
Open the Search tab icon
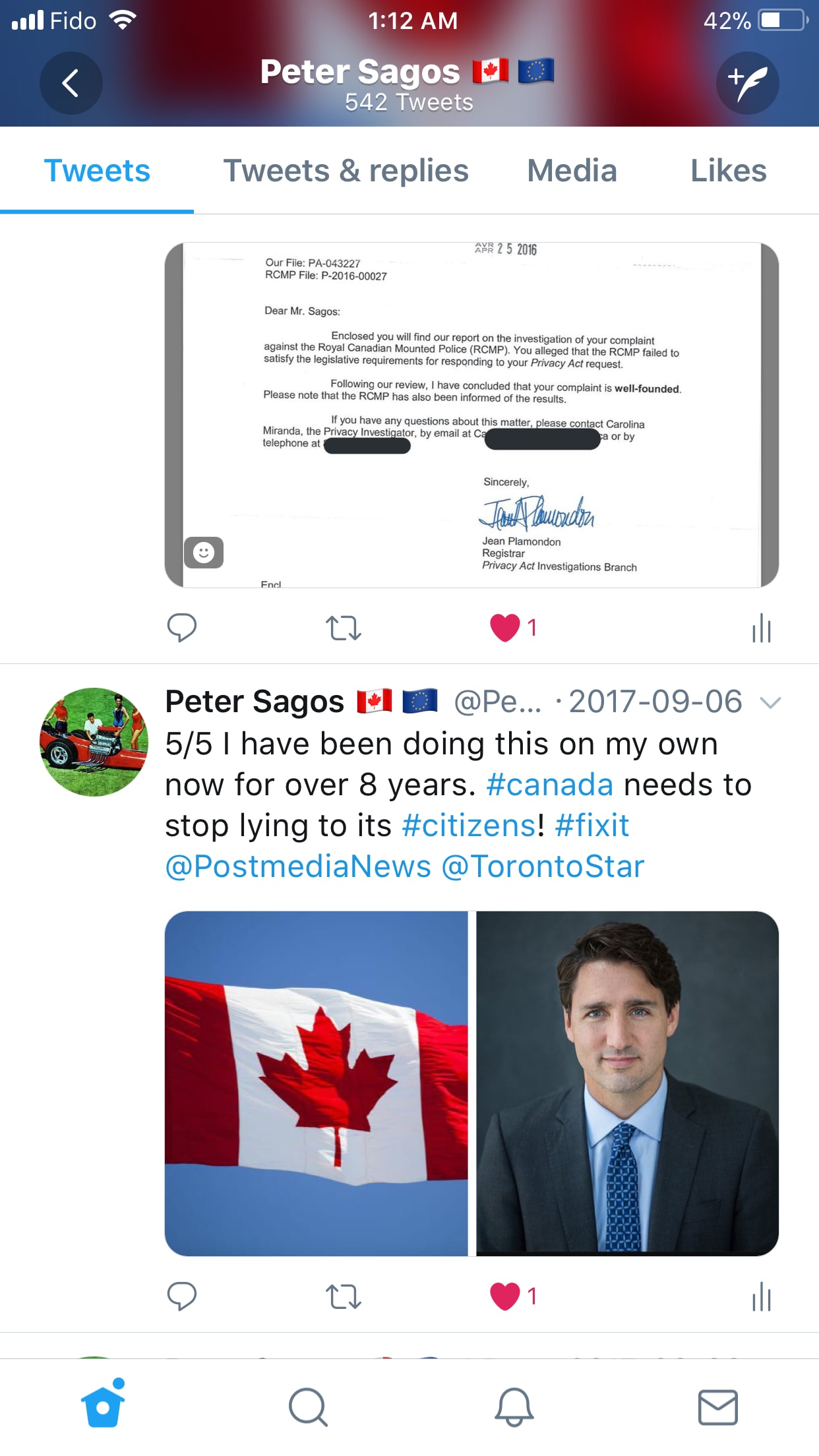click(308, 1407)
